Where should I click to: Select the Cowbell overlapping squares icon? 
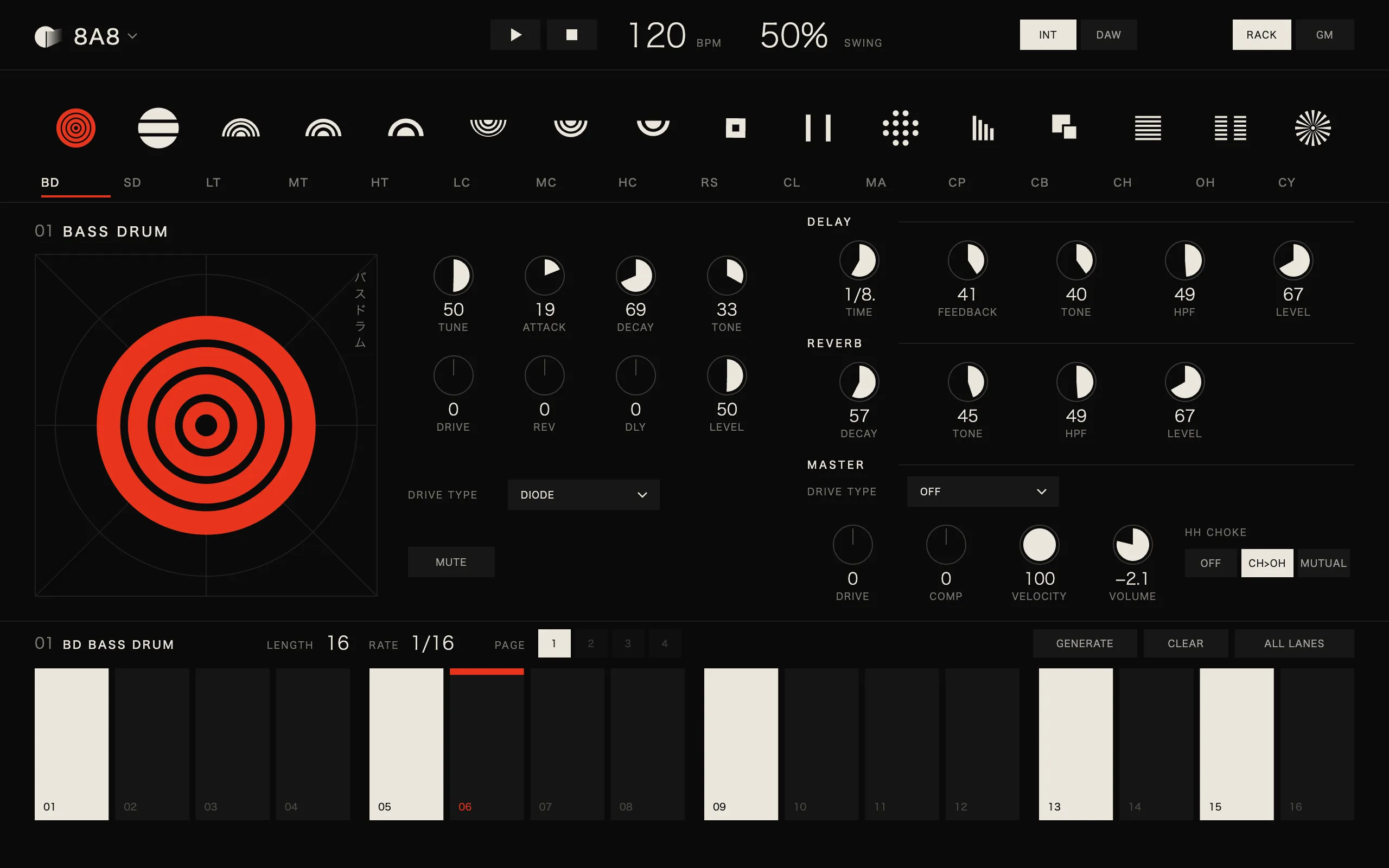1064,127
